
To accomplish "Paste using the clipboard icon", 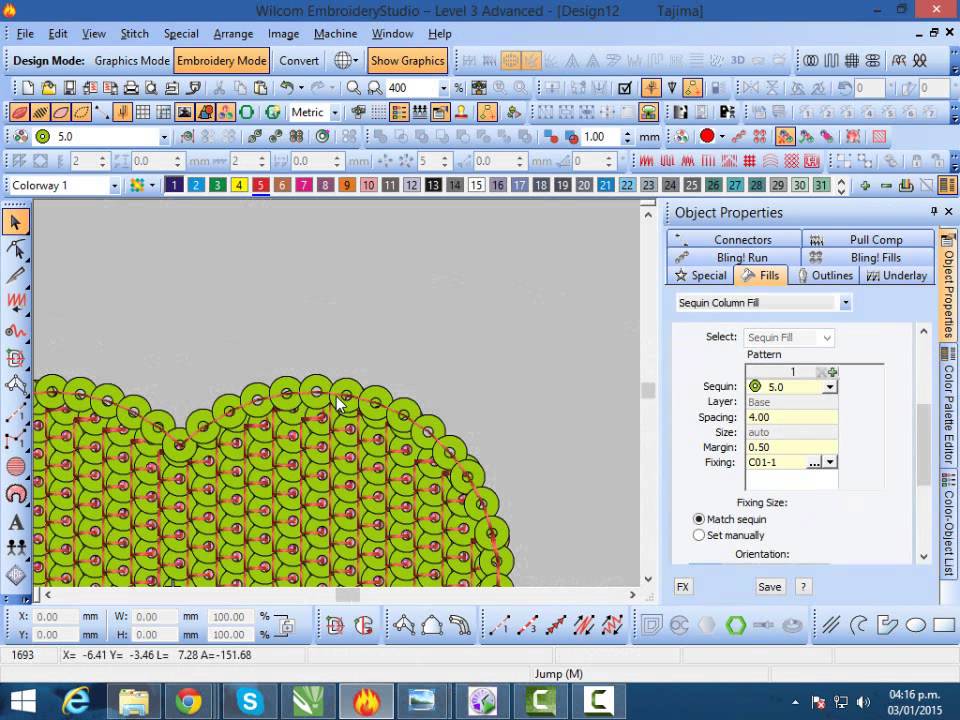I will click(260, 88).
